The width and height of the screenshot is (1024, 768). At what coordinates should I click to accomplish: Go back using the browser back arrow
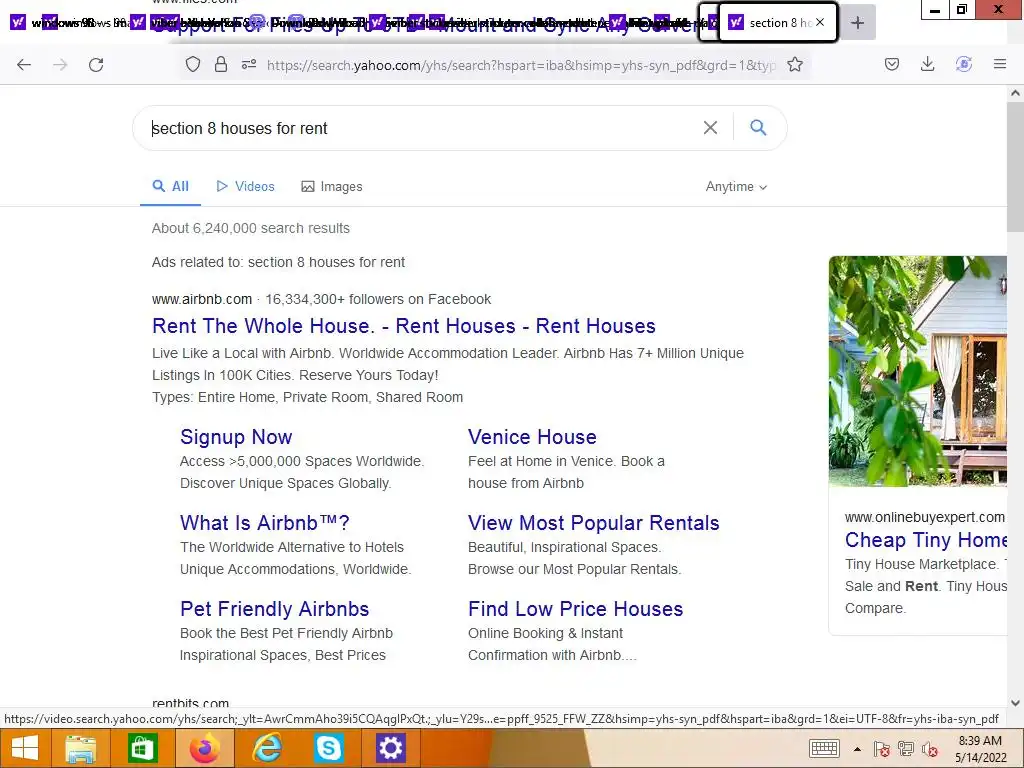pyautogui.click(x=24, y=65)
